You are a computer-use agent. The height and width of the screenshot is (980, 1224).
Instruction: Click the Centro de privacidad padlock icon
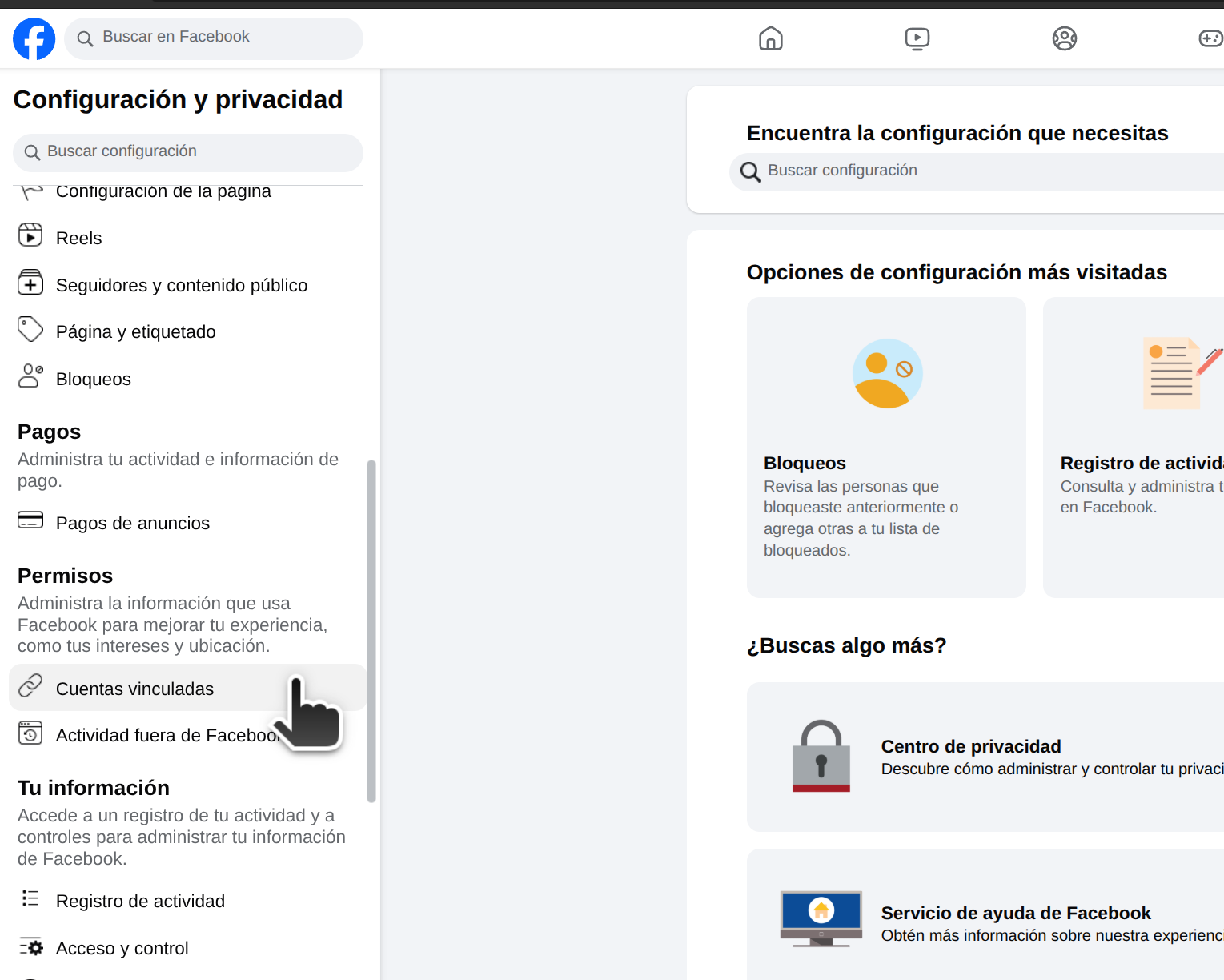(x=821, y=756)
